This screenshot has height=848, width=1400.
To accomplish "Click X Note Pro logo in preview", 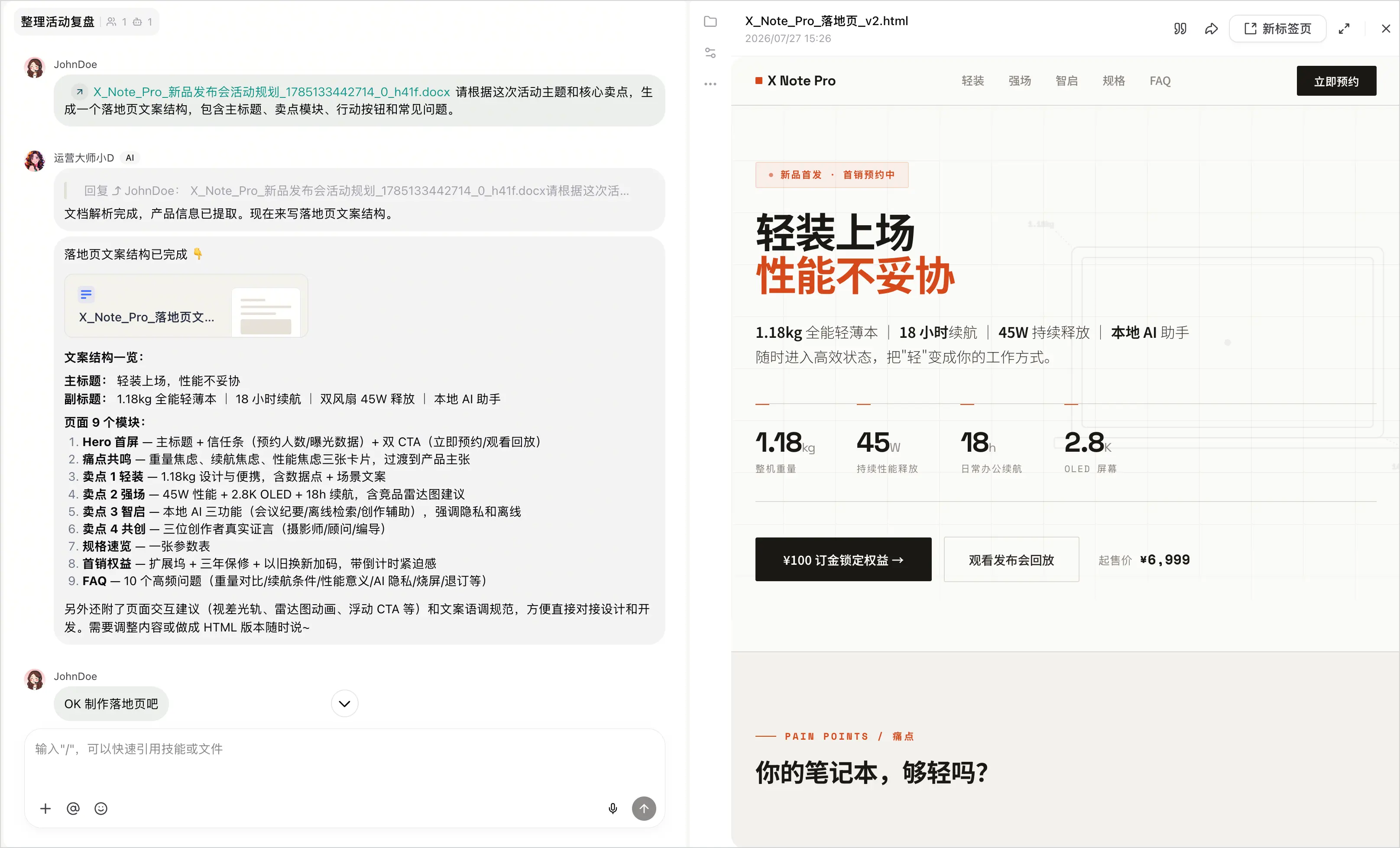I will coord(795,81).
